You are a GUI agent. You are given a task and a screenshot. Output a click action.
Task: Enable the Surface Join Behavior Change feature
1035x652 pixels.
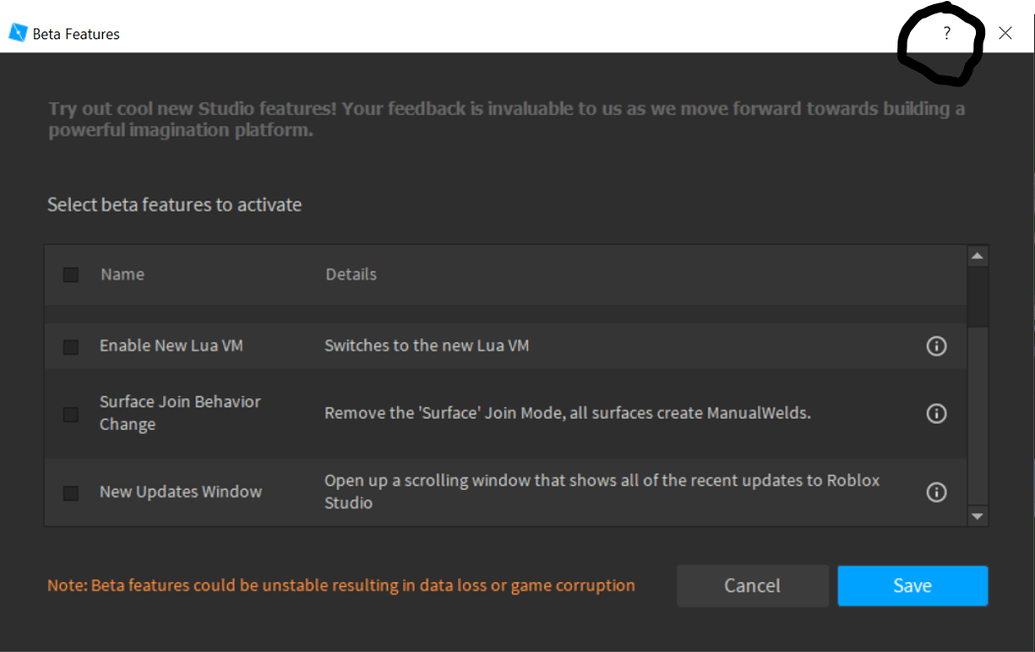point(70,413)
